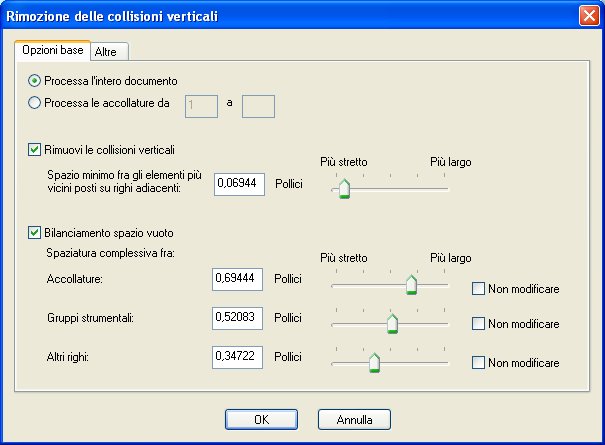Click the Annulla button
This screenshot has height=445, width=605.
coord(354,419)
